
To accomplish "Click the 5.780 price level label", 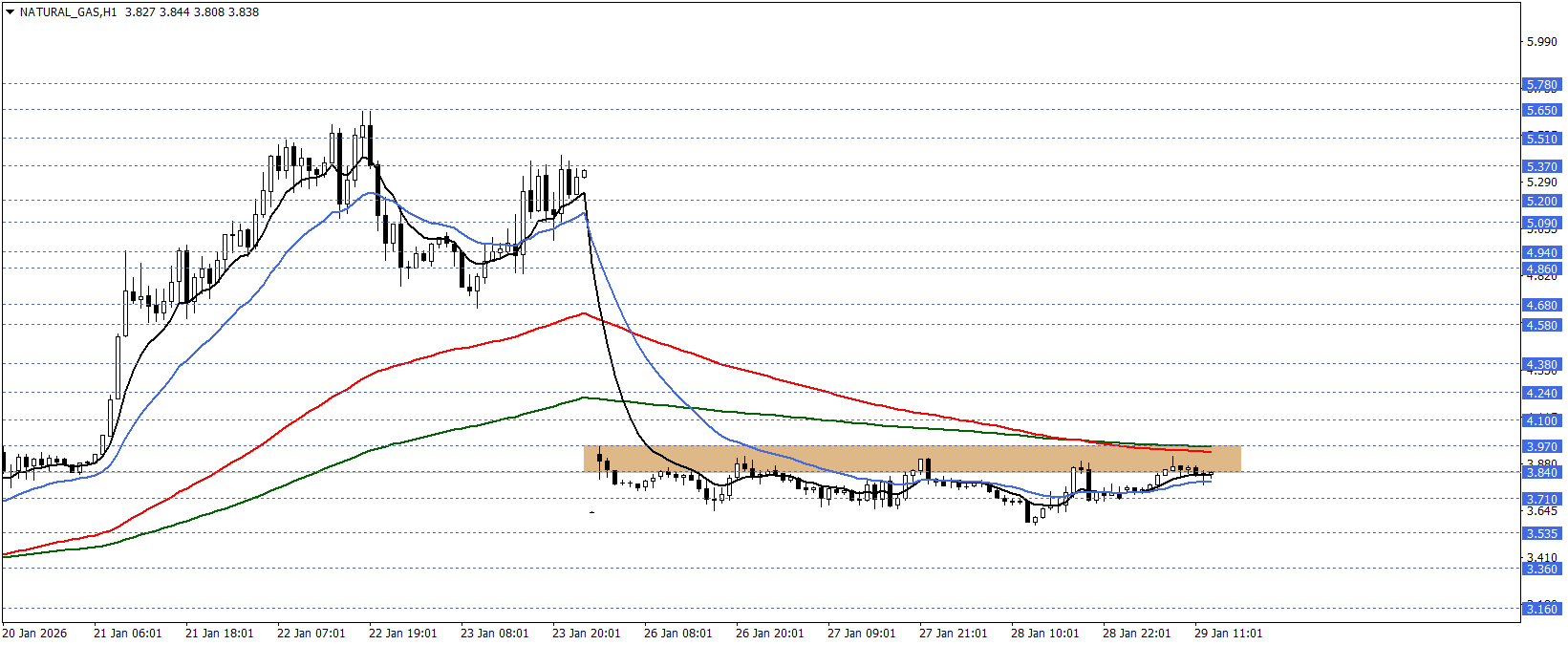I will (1540, 85).
